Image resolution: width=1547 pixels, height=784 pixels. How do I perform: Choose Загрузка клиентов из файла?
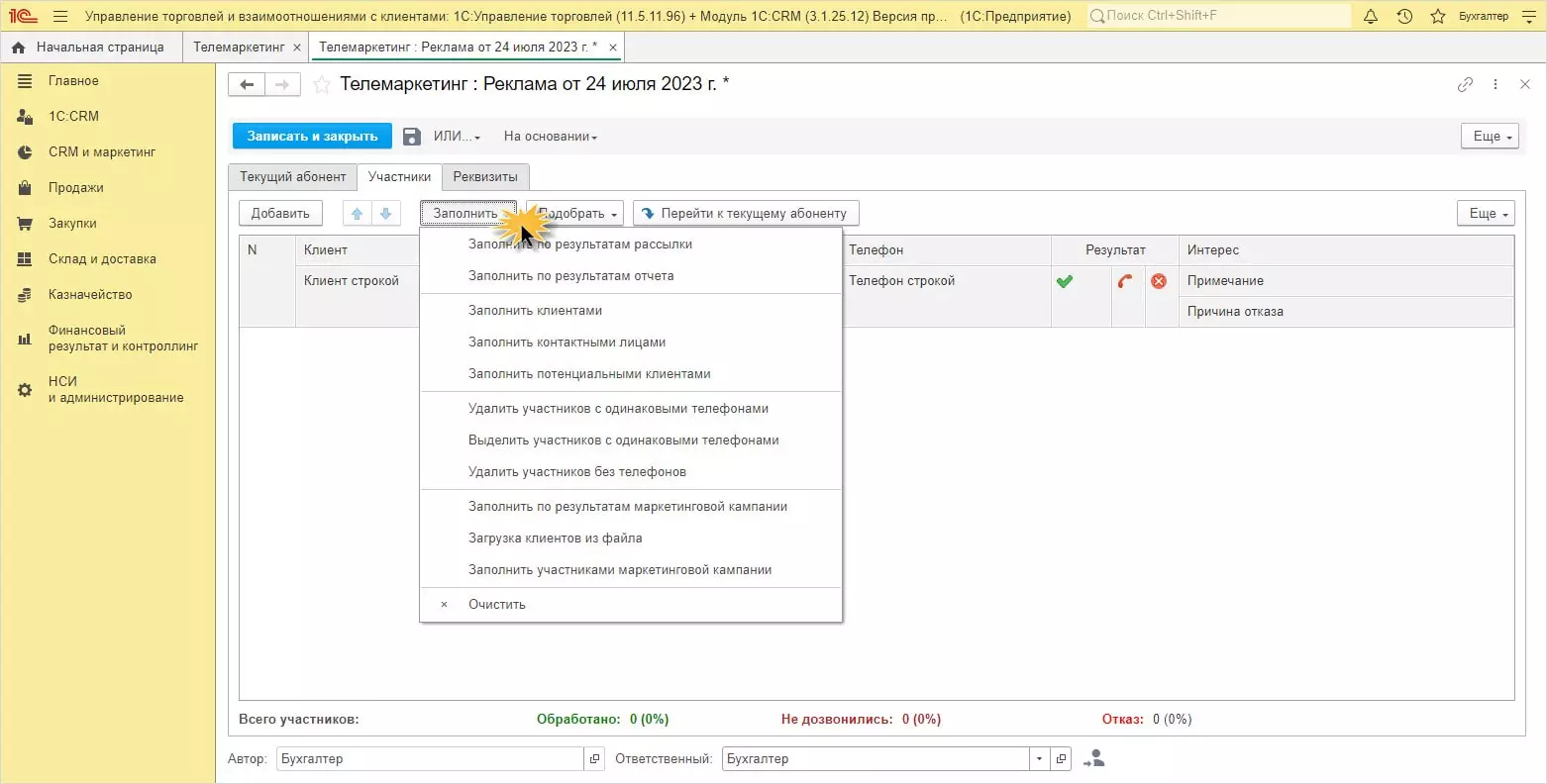point(555,539)
